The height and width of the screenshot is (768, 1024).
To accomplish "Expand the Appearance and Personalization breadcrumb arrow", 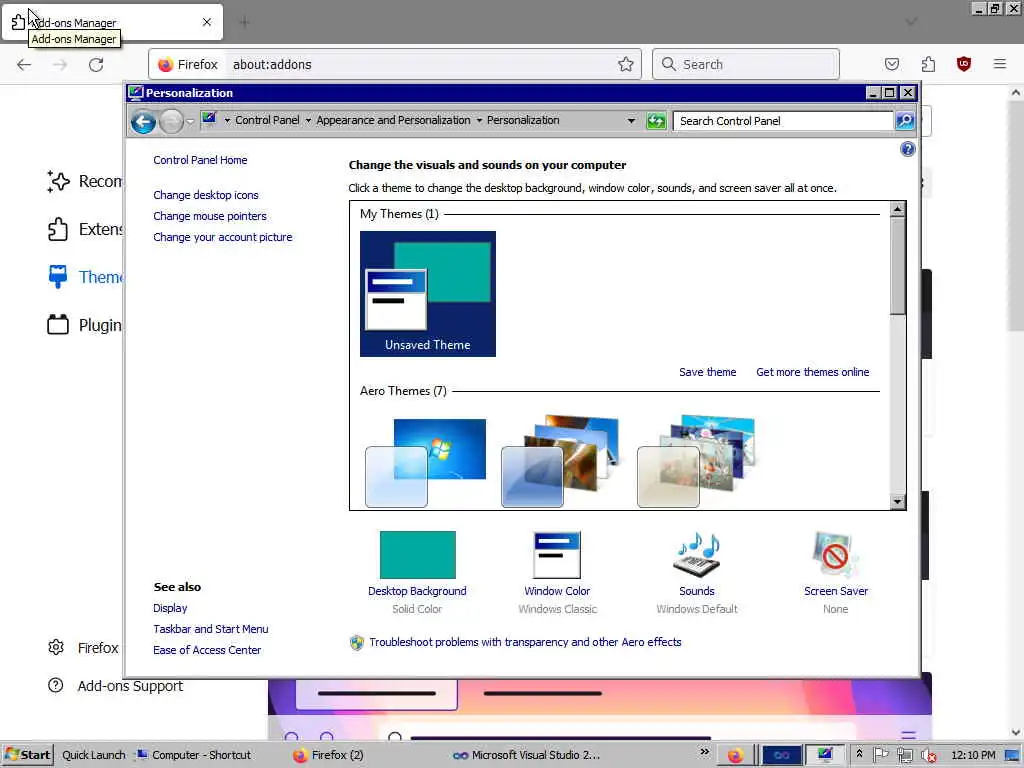I will click(x=308, y=120).
